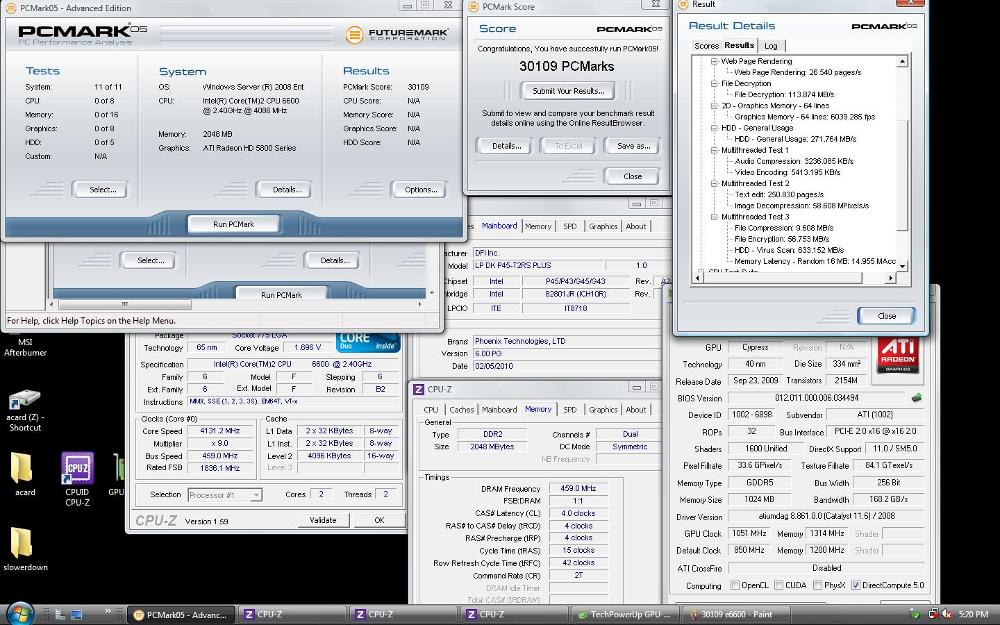The width and height of the screenshot is (1000, 625).
Task: Open the slowerdown folder icon
Action: click(x=22, y=543)
